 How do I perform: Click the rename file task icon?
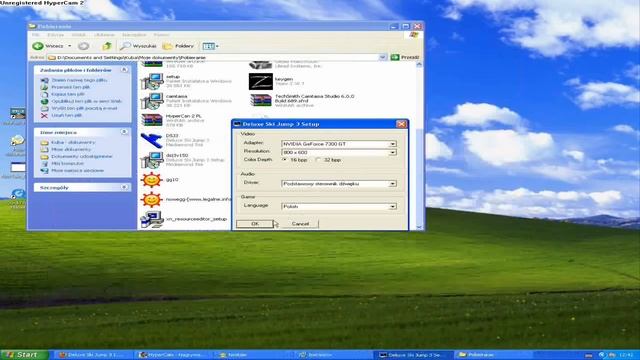(x=44, y=80)
